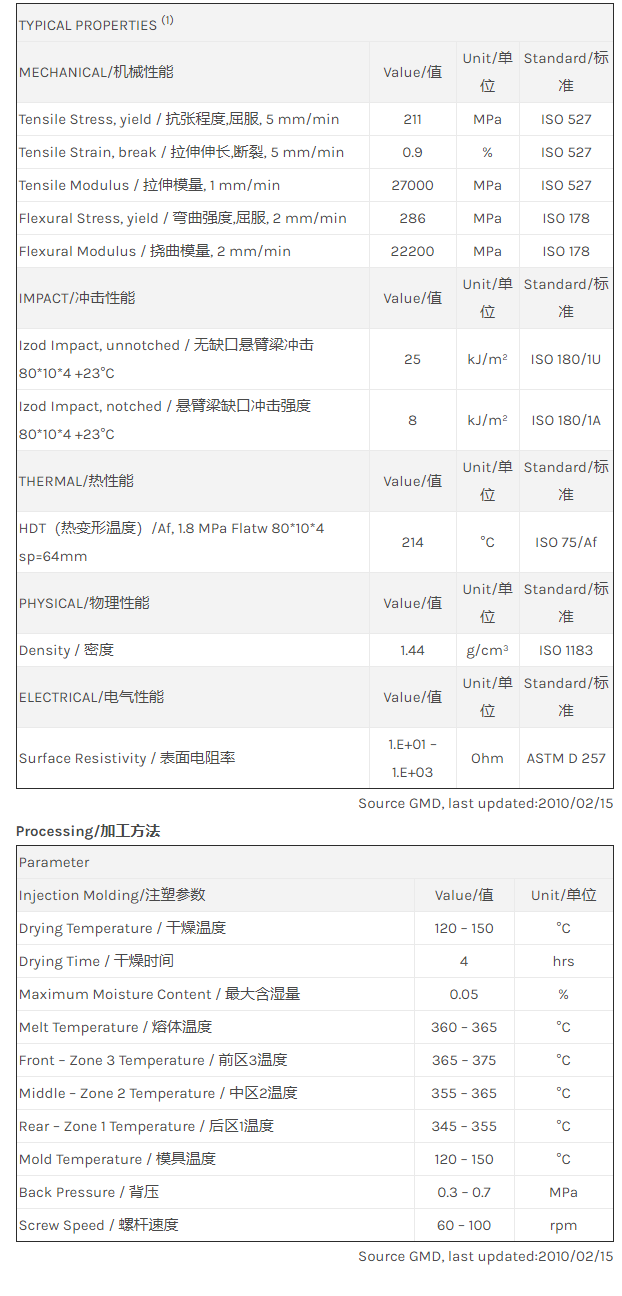The height and width of the screenshot is (1296, 622).
Task: Select the Density / 密度 row label
Action: coord(66,650)
